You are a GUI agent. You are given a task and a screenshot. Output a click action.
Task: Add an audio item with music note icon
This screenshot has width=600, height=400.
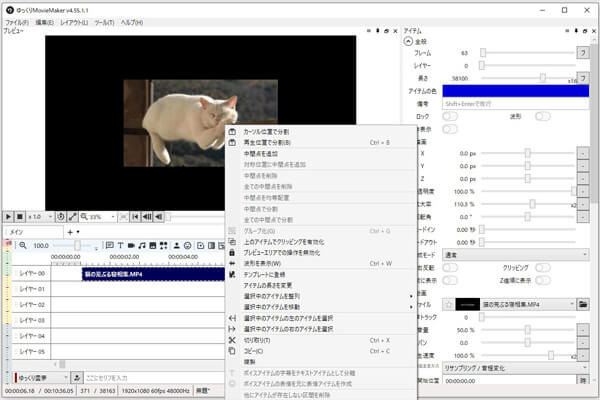coord(142,245)
